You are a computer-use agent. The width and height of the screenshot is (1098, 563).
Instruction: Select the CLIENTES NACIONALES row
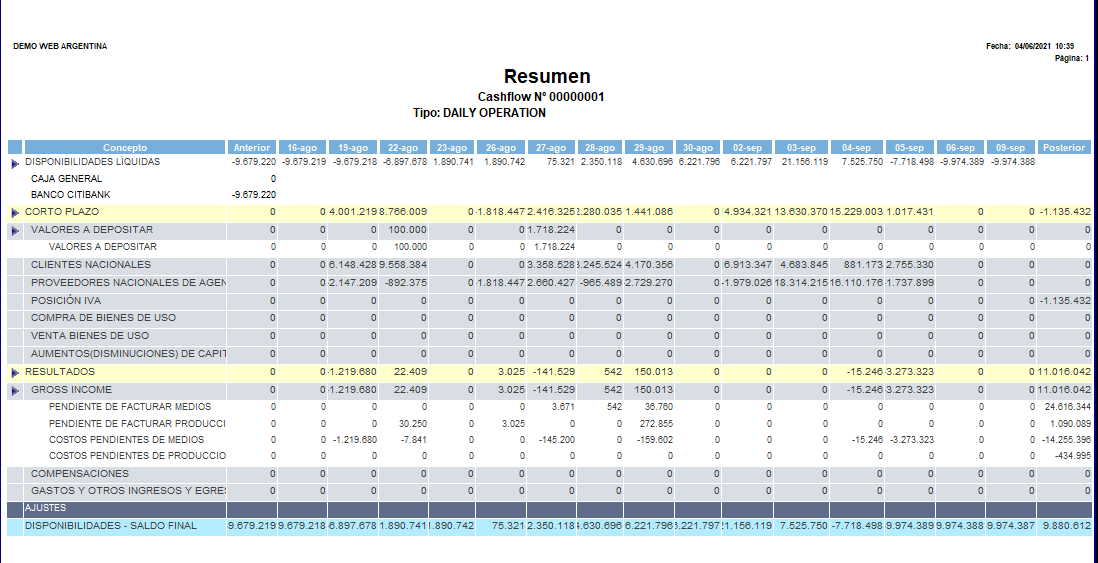[x=91, y=265]
